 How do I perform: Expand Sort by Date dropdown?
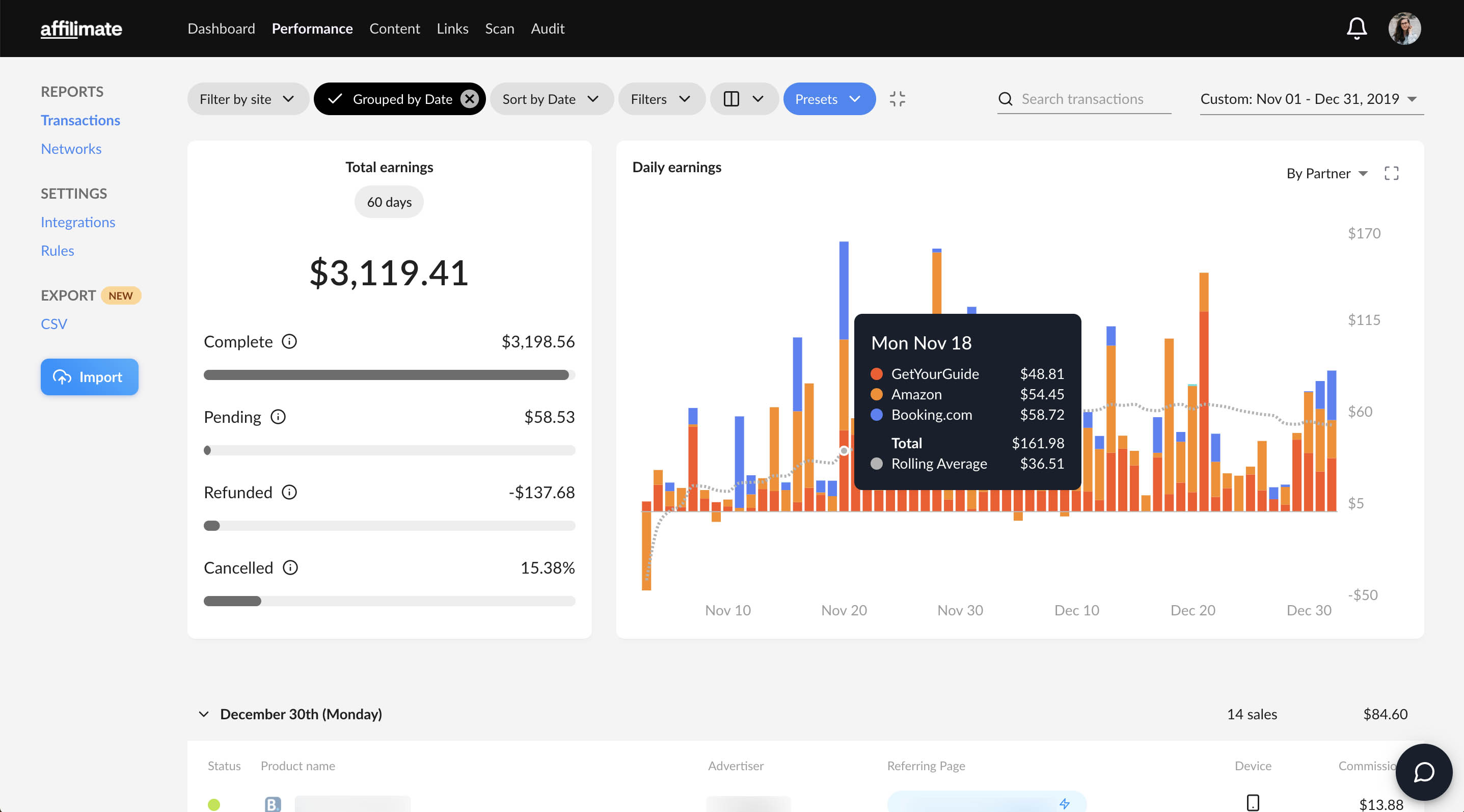pyautogui.click(x=550, y=98)
